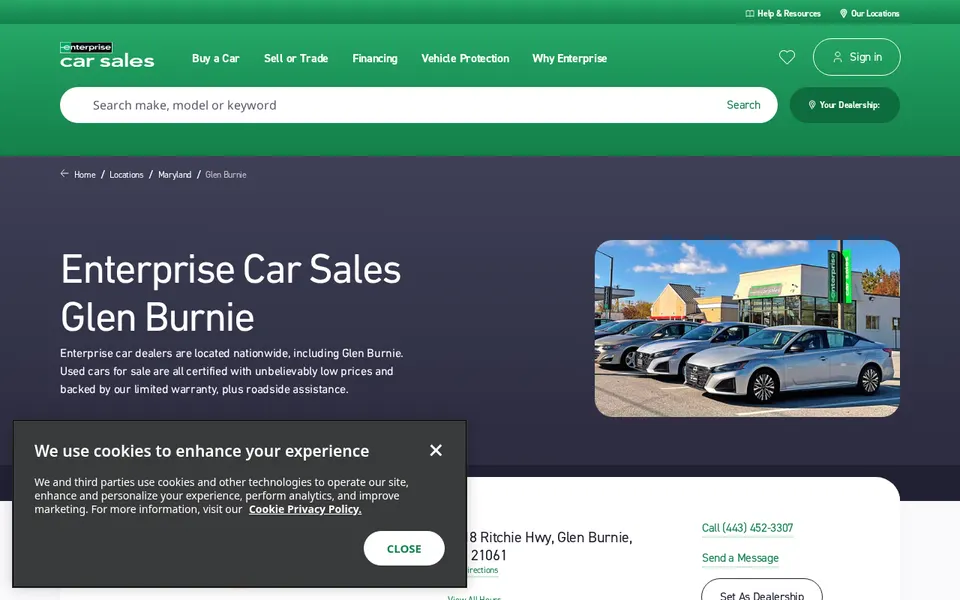Click the Ritchie Hwy, Glen Burnie address text

click(549, 546)
